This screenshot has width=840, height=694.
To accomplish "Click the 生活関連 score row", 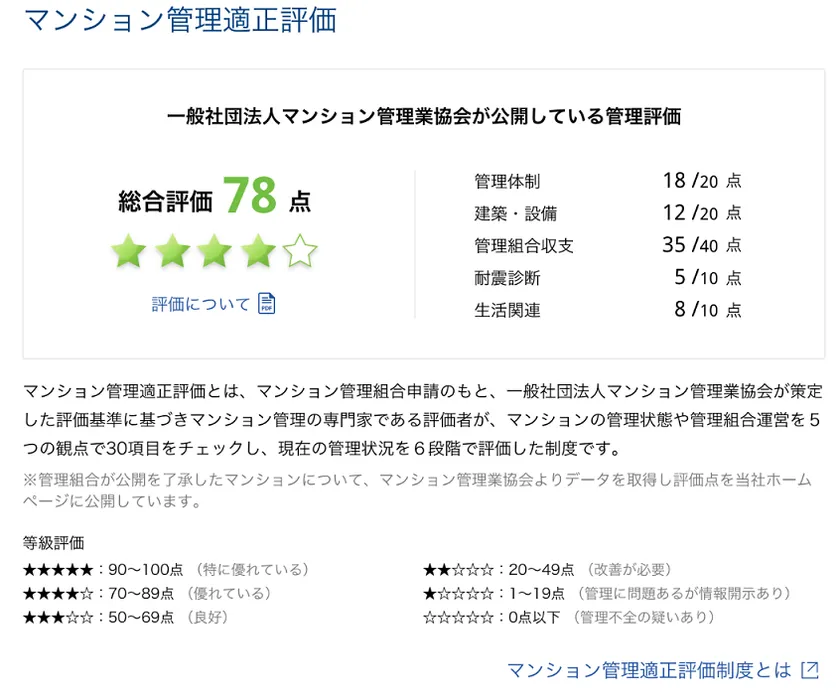I will click(607, 310).
